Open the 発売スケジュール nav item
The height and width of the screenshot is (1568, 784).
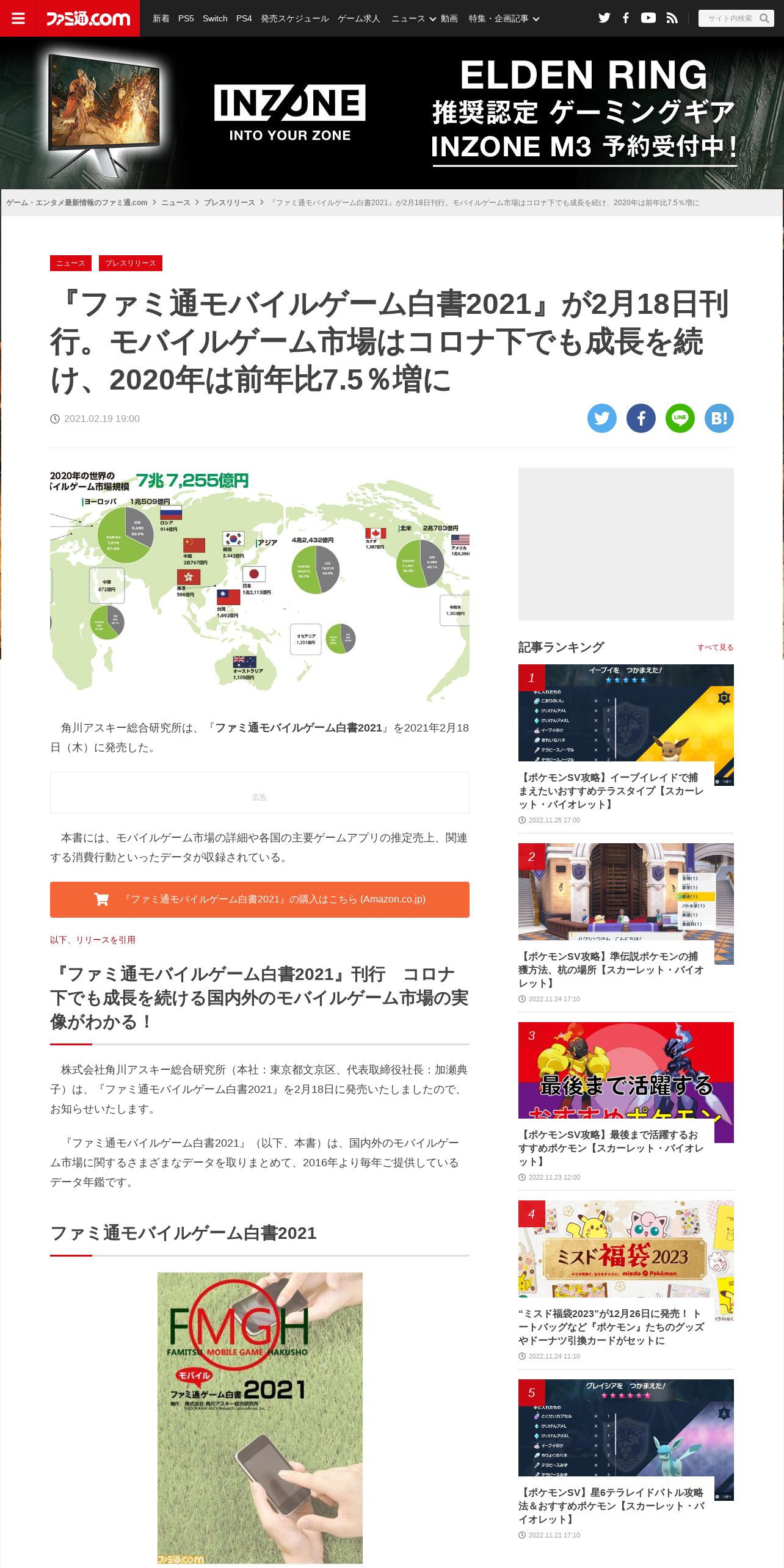(295, 18)
